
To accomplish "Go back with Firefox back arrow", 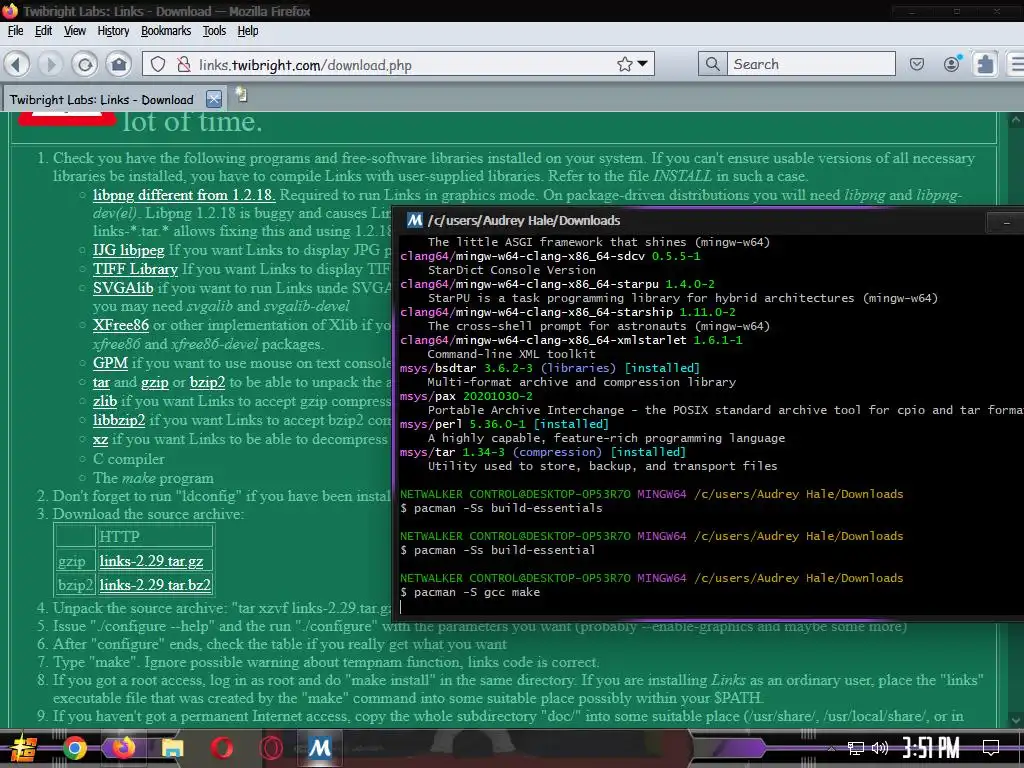I will pos(17,64).
